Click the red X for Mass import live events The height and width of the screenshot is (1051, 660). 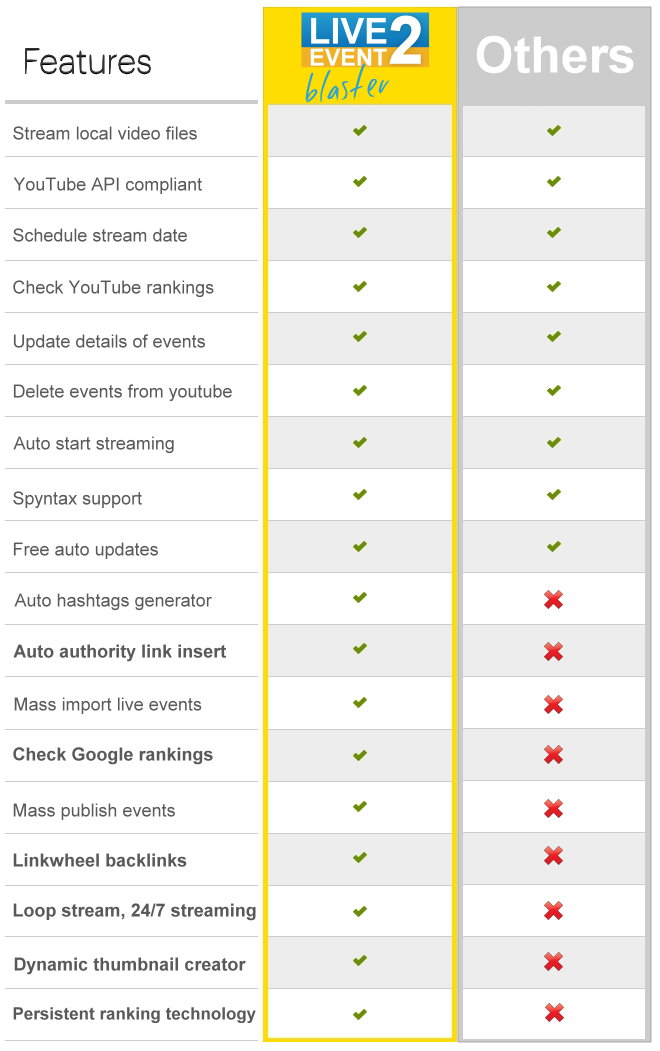(x=553, y=704)
